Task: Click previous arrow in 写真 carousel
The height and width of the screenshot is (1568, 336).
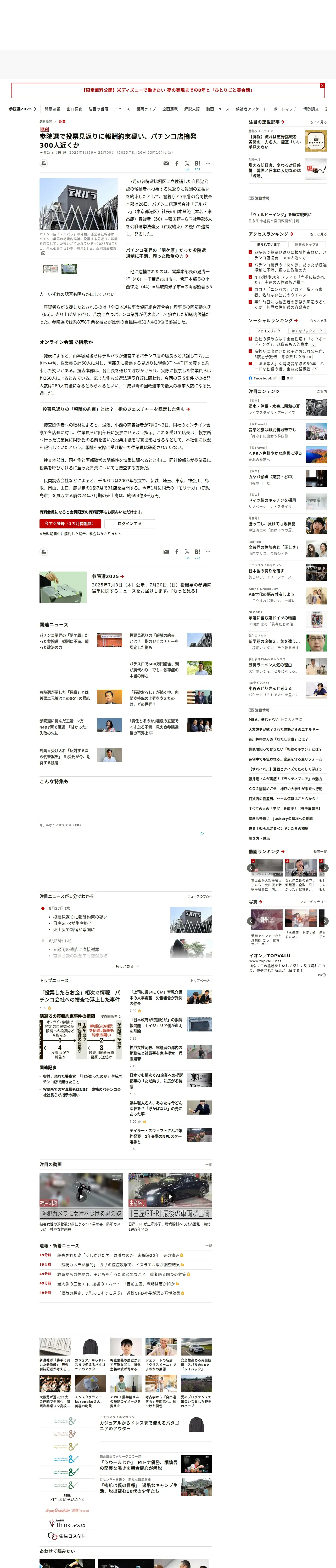Action: 251,921
